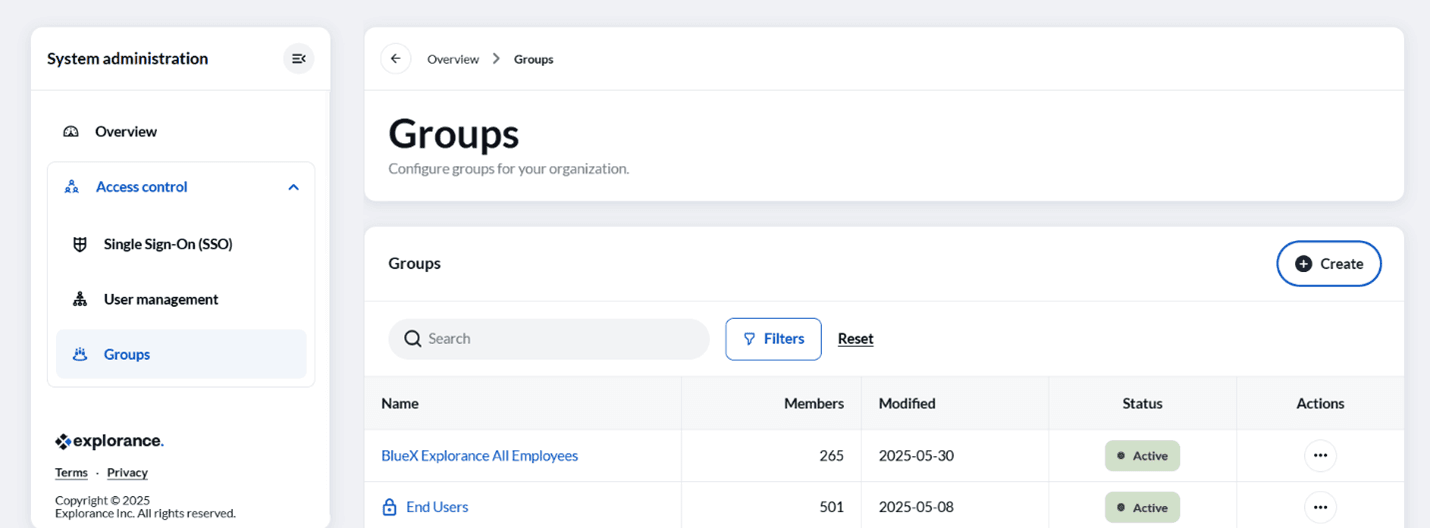Click the 2025-05-08 modified date
Image resolution: width=1430 pixels, height=528 pixels.
pos(916,507)
